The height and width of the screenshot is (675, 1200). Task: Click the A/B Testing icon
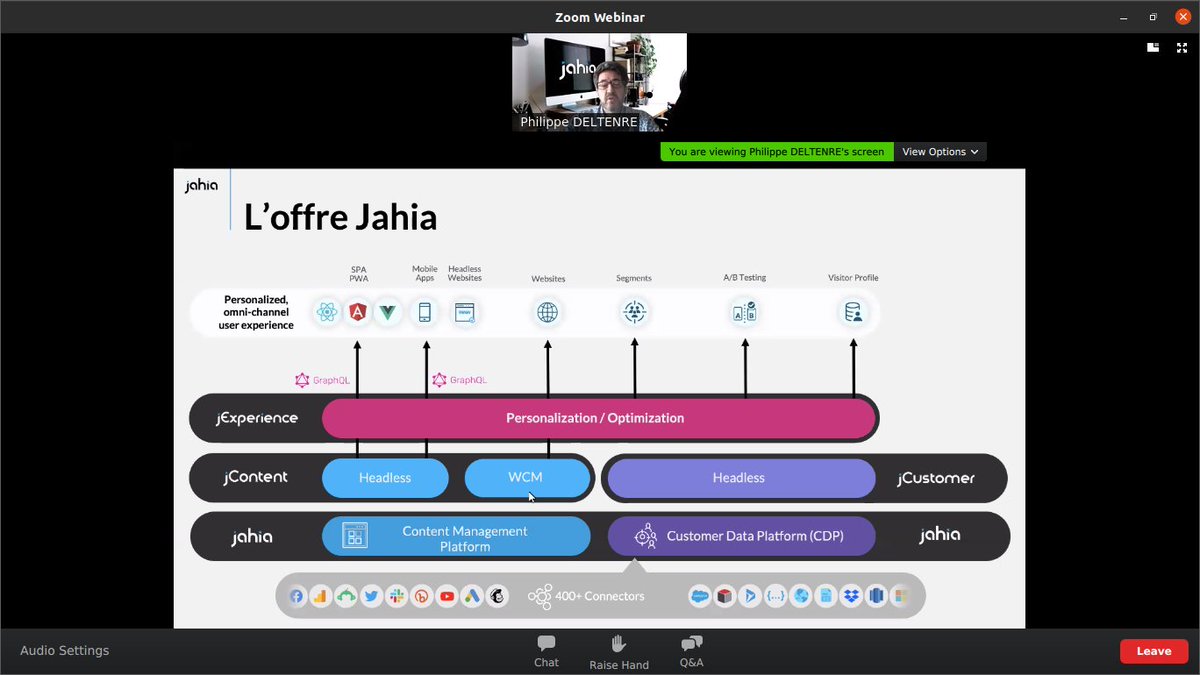(x=745, y=313)
